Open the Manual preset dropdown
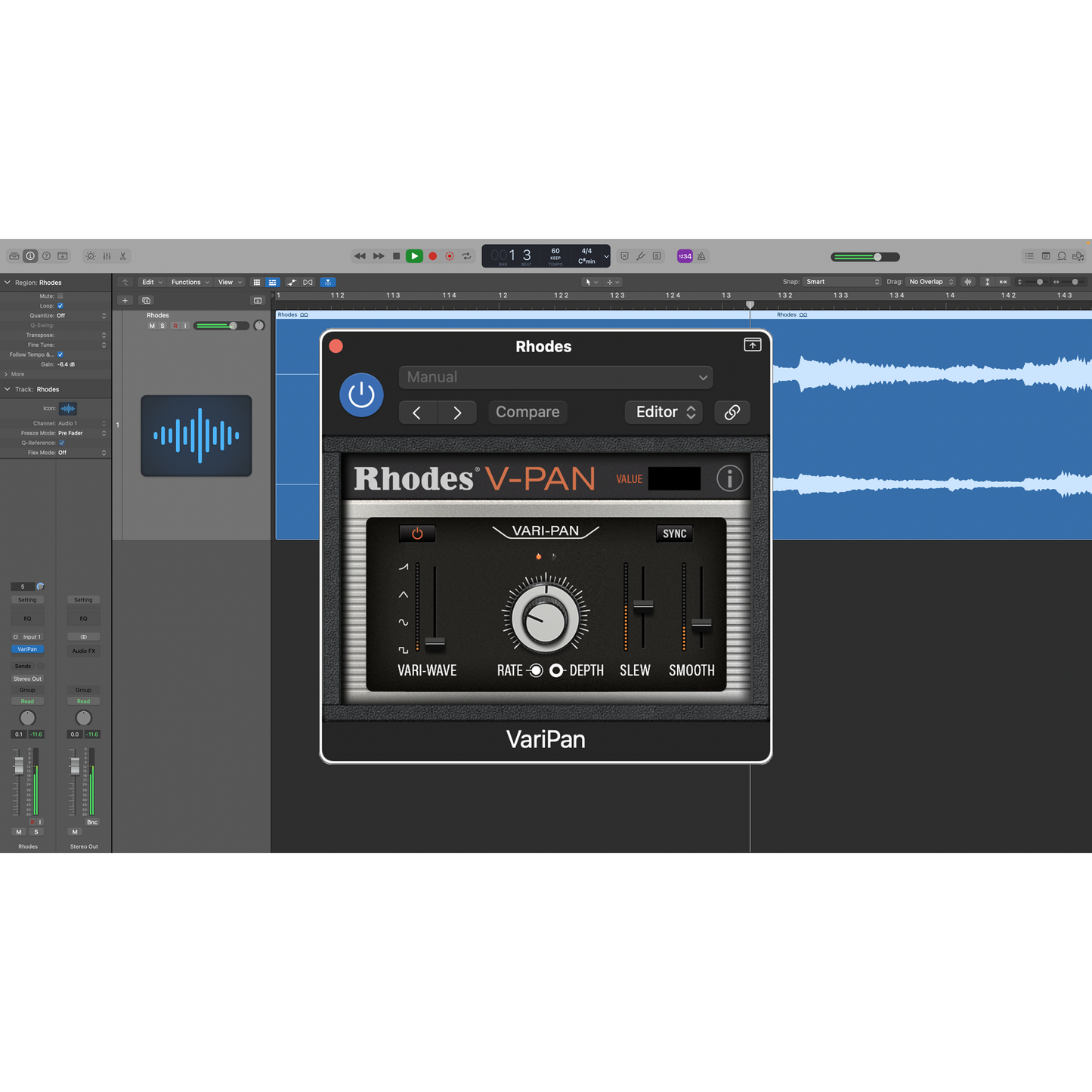The height and width of the screenshot is (1092, 1092). click(x=555, y=377)
